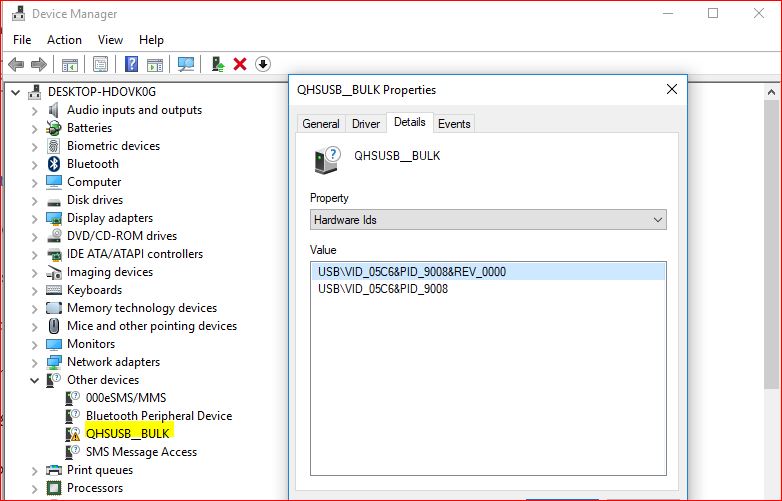Click Scan for hardware changes icon
This screenshot has height=501, width=782.
[186, 64]
